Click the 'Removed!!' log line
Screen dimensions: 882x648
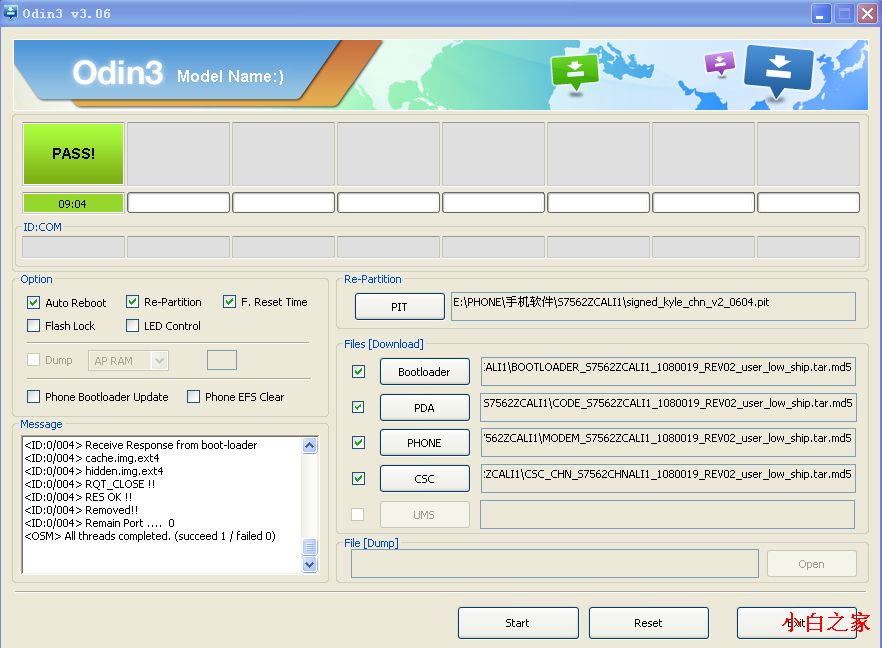82,510
